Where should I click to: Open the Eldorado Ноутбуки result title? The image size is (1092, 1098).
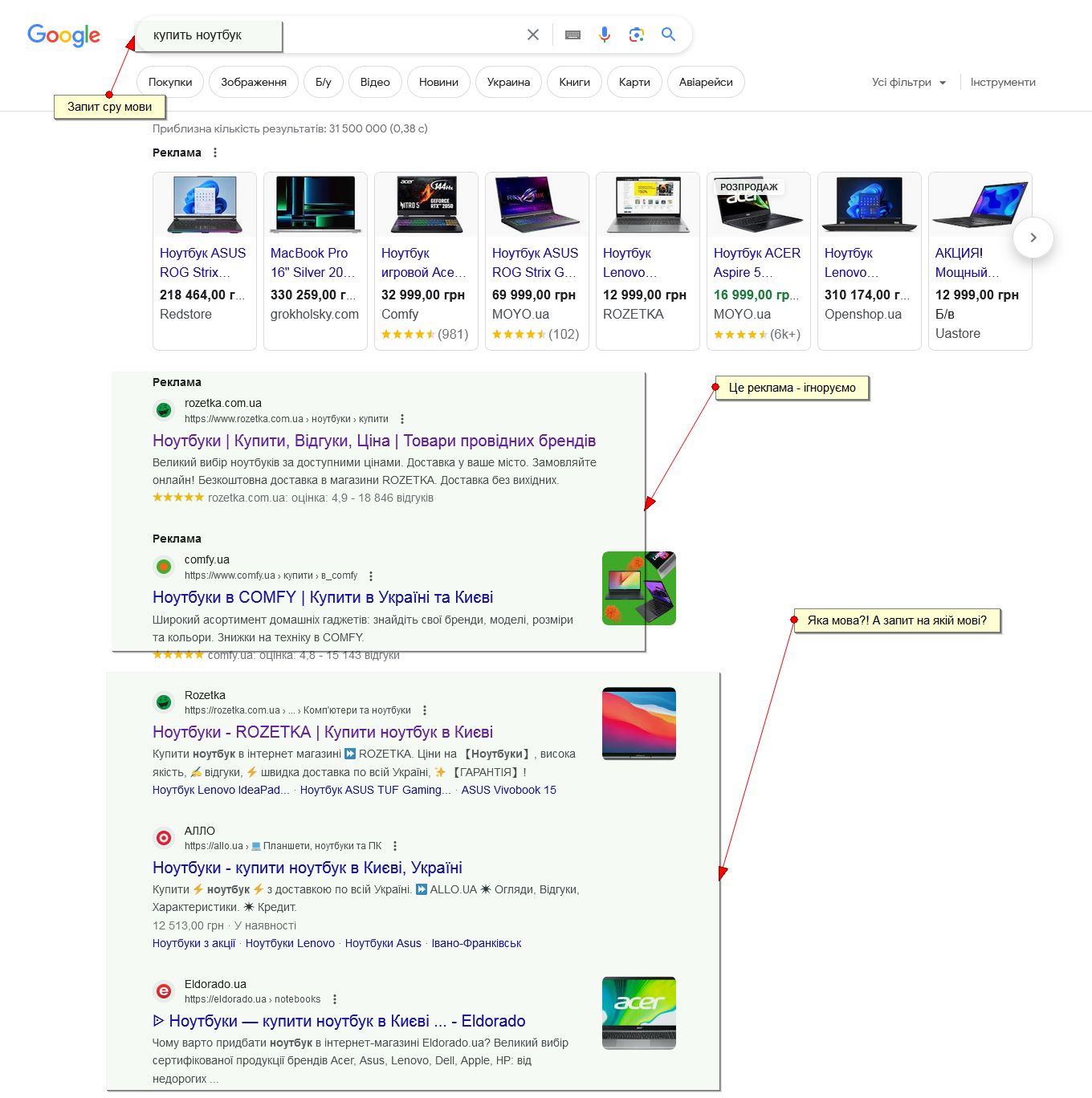339,1021
